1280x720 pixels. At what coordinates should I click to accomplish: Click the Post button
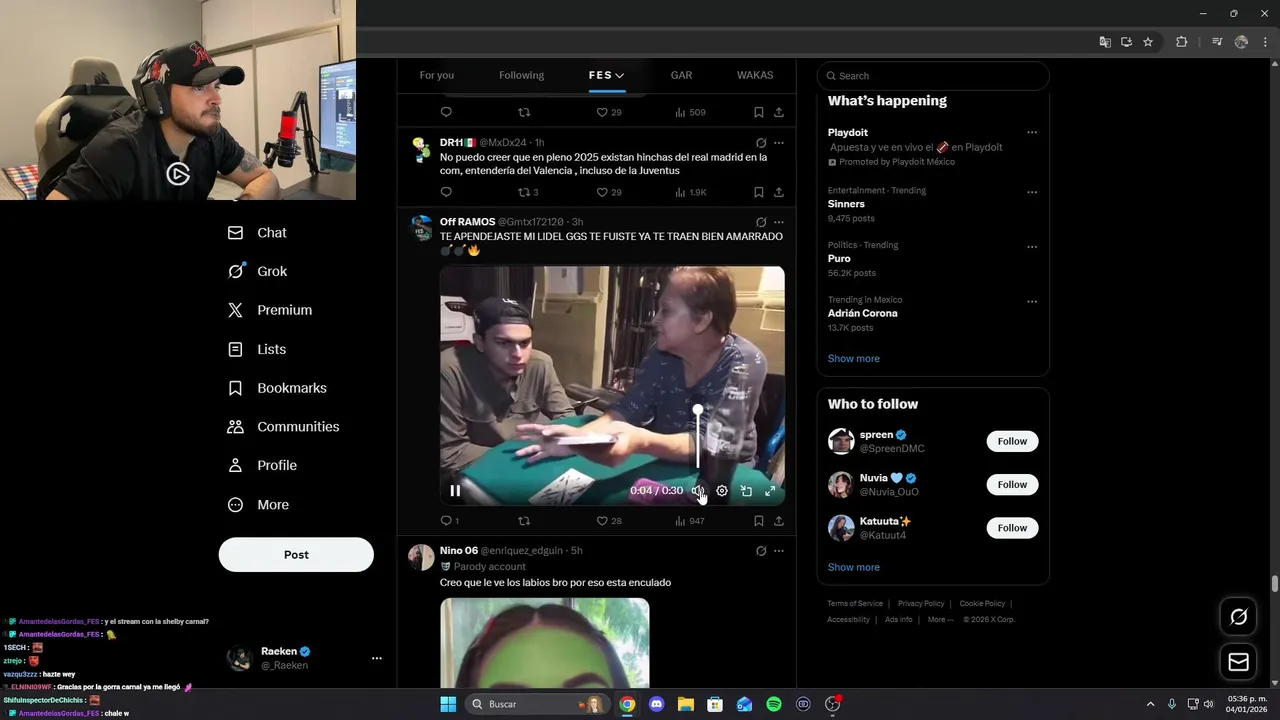pyautogui.click(x=296, y=555)
